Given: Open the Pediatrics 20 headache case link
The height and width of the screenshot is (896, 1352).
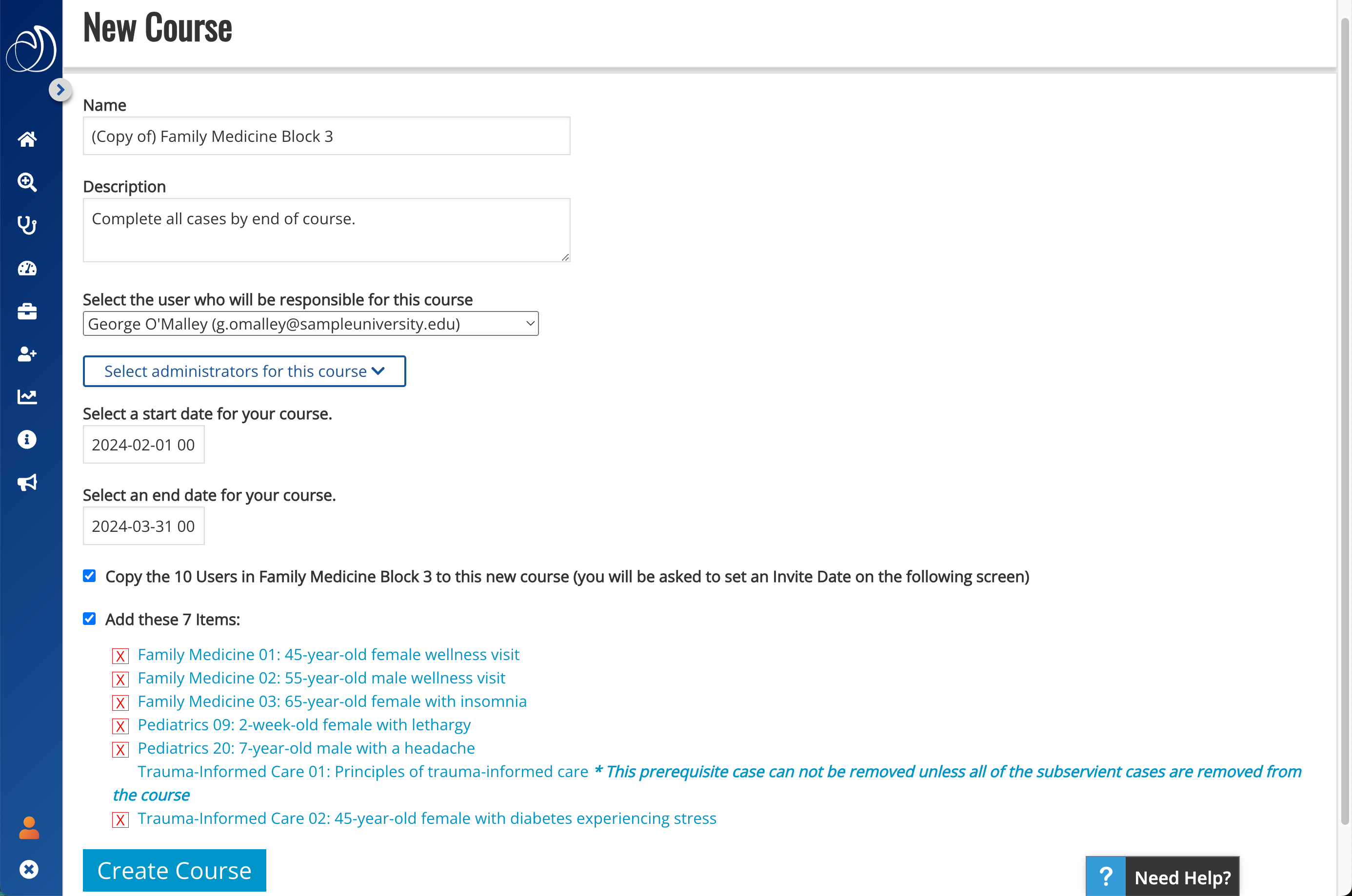Looking at the screenshot, I should pyautogui.click(x=306, y=748).
